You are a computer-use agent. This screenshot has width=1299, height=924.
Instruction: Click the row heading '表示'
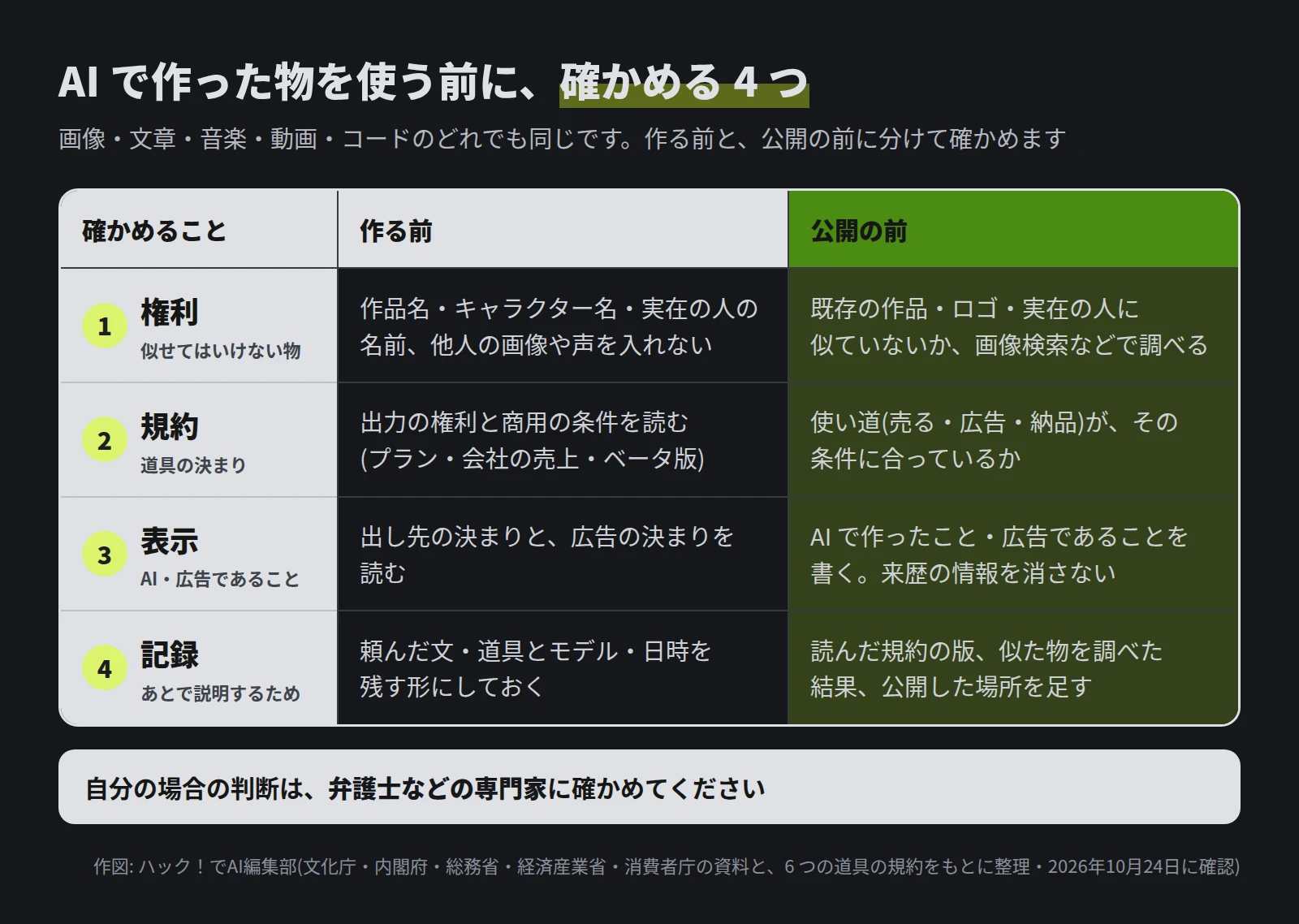[x=170, y=542]
